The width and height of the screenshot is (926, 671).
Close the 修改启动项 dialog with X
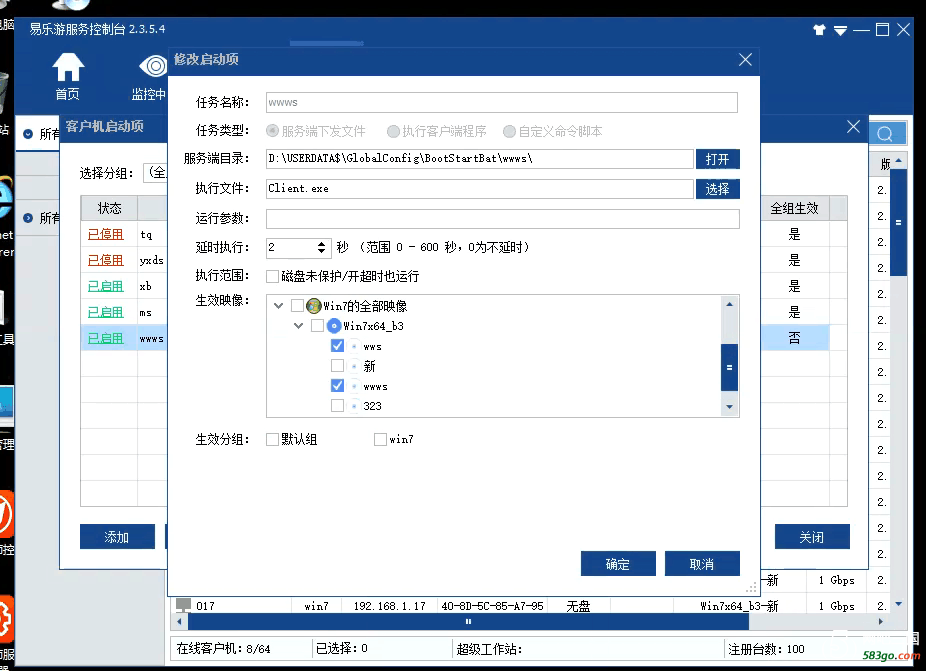(745, 60)
